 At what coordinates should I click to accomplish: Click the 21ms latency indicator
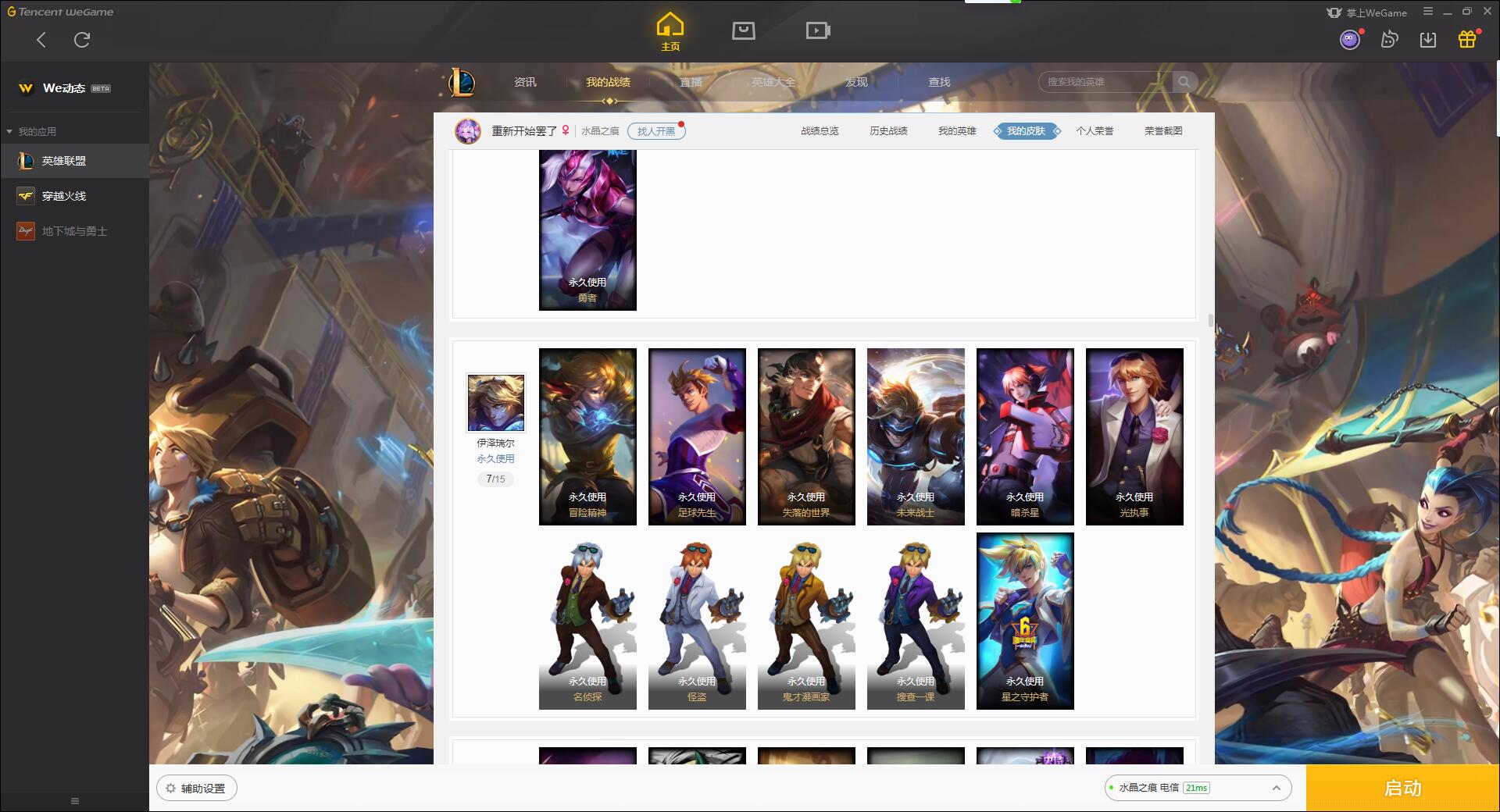click(x=1196, y=788)
